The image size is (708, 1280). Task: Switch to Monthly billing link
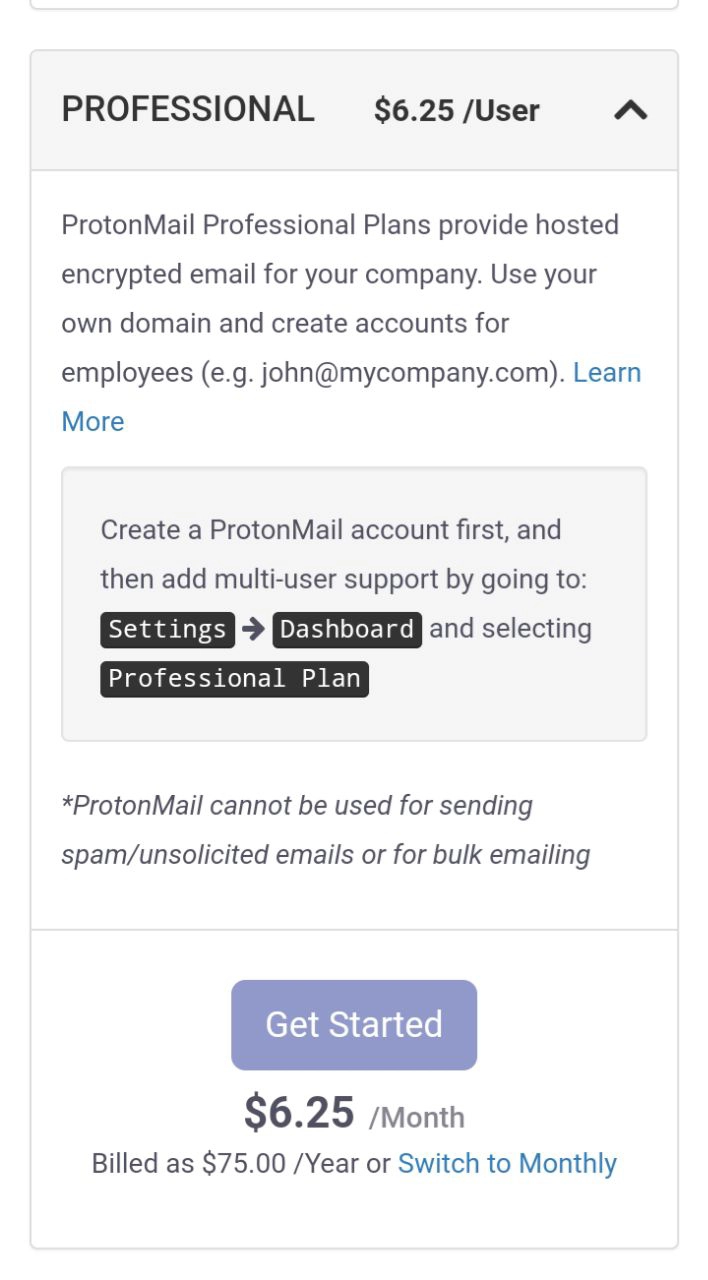[x=507, y=1164]
